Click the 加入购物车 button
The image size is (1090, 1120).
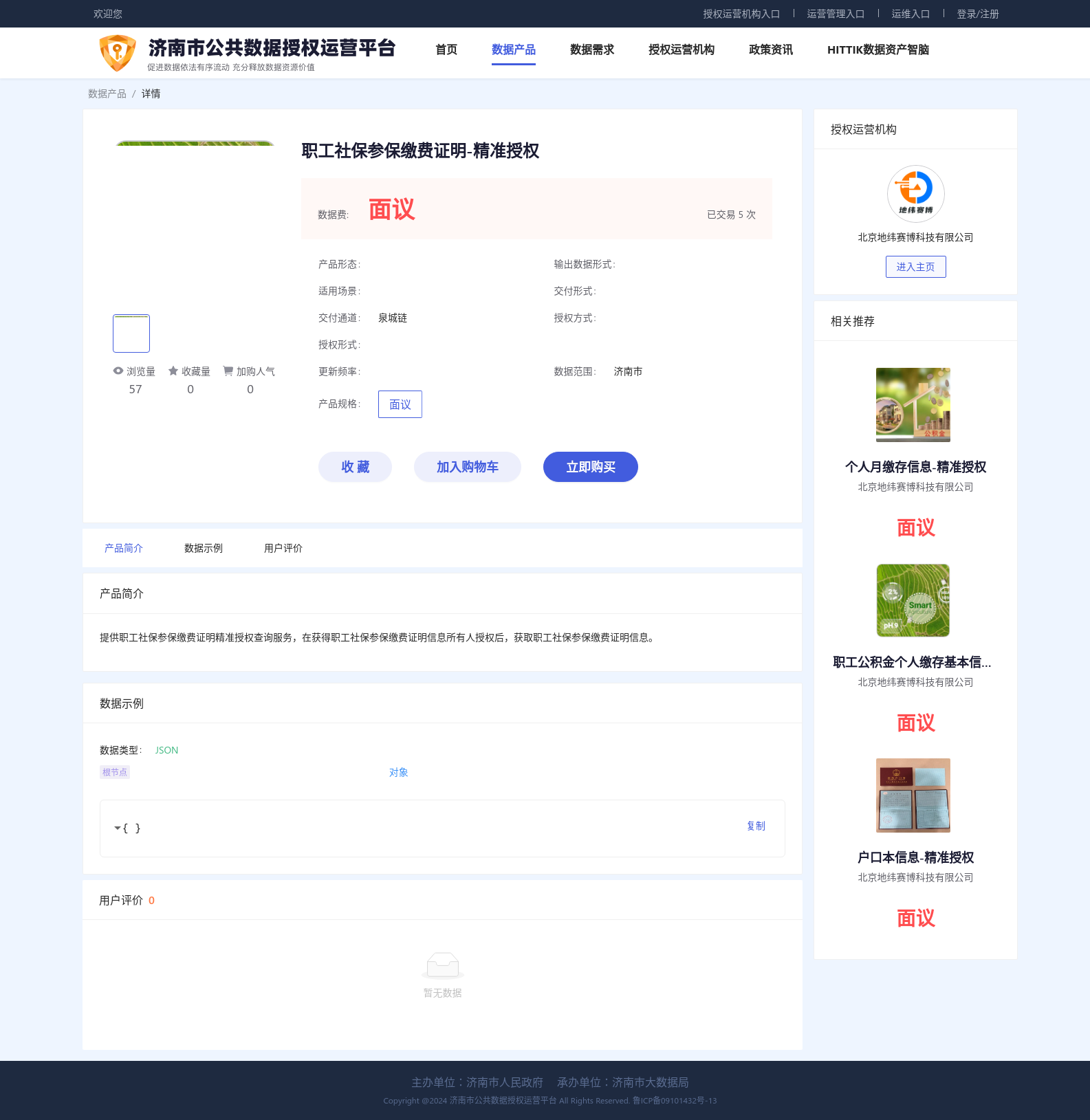click(x=468, y=467)
